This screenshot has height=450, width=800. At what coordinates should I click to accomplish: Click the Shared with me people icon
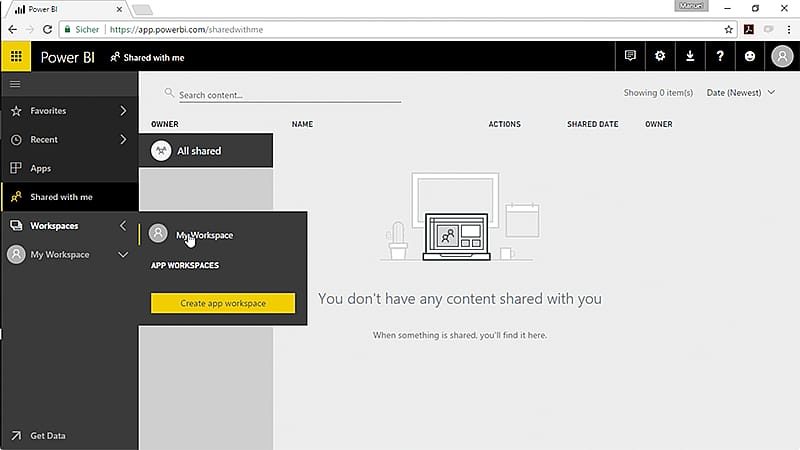[x=16, y=197]
